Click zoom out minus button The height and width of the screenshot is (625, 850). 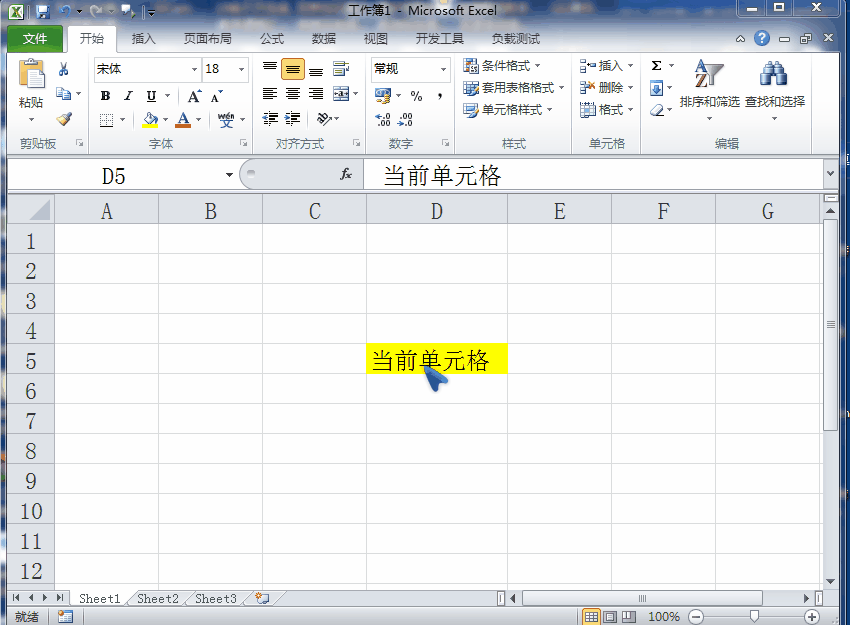[696, 616]
